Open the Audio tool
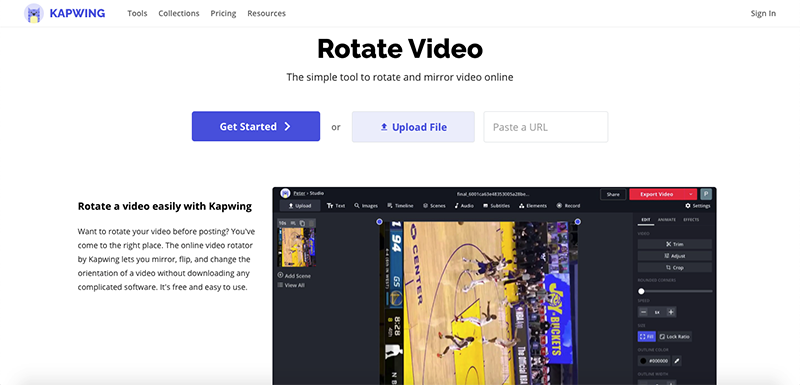Image resolution: width=800 pixels, height=385 pixels. click(x=464, y=206)
